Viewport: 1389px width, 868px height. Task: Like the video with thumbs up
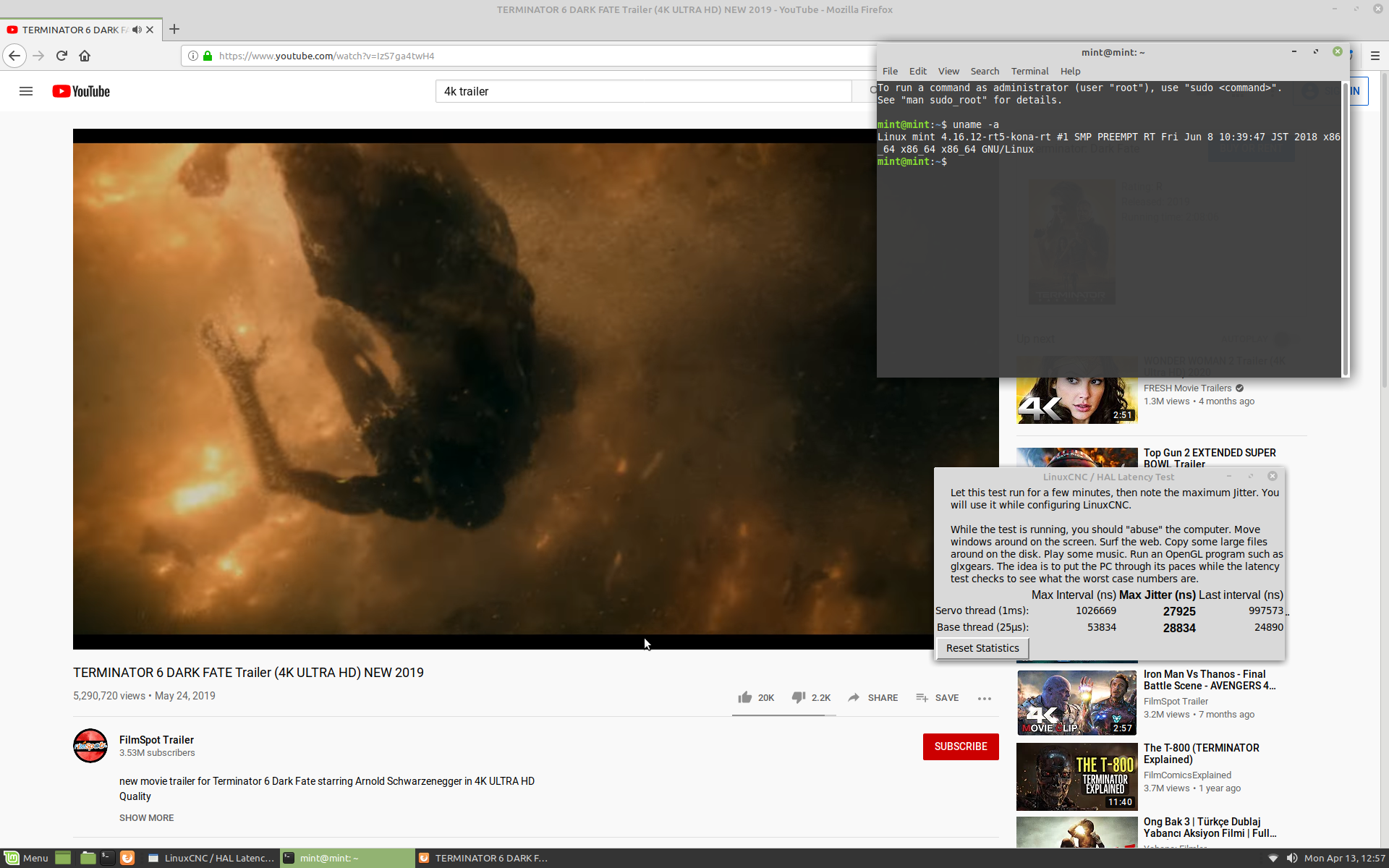coord(755,697)
